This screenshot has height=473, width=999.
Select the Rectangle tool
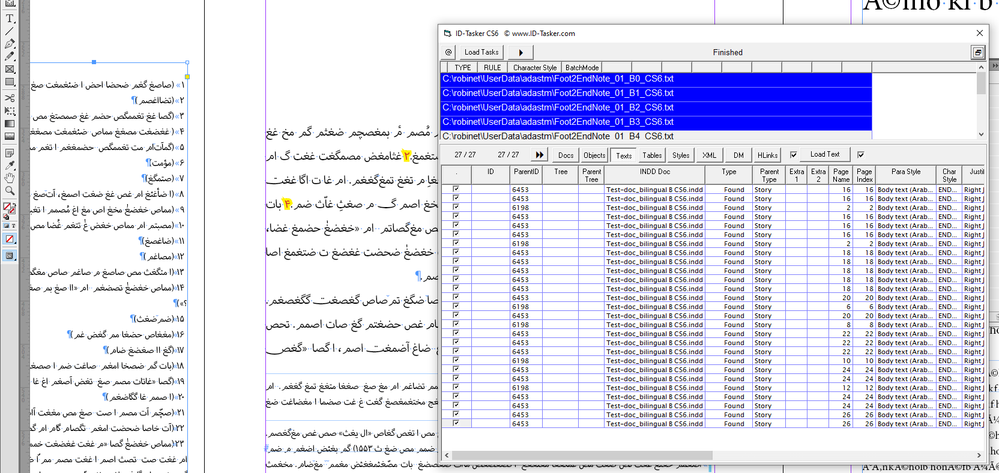(x=10, y=82)
